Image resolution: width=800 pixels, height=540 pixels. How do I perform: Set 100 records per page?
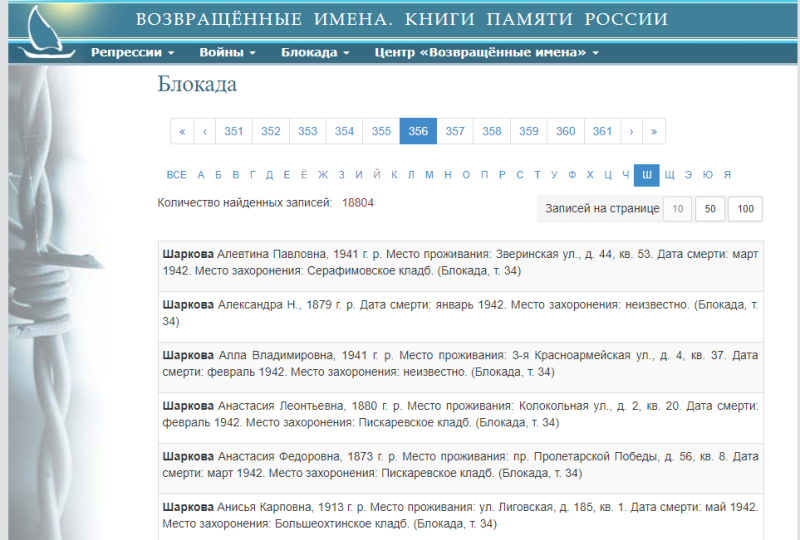click(745, 209)
